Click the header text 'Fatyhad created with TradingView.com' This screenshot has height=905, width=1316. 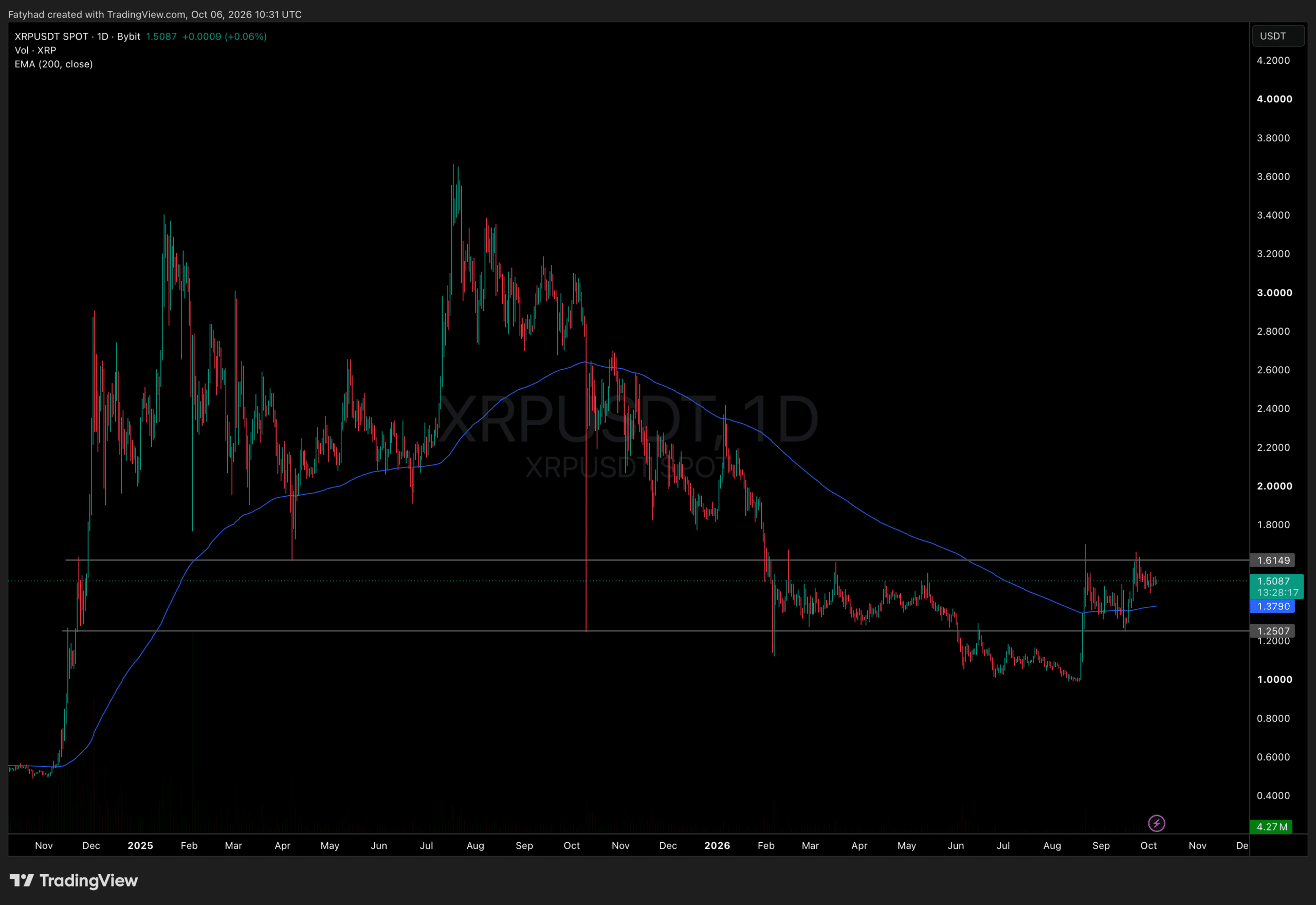coord(97,14)
